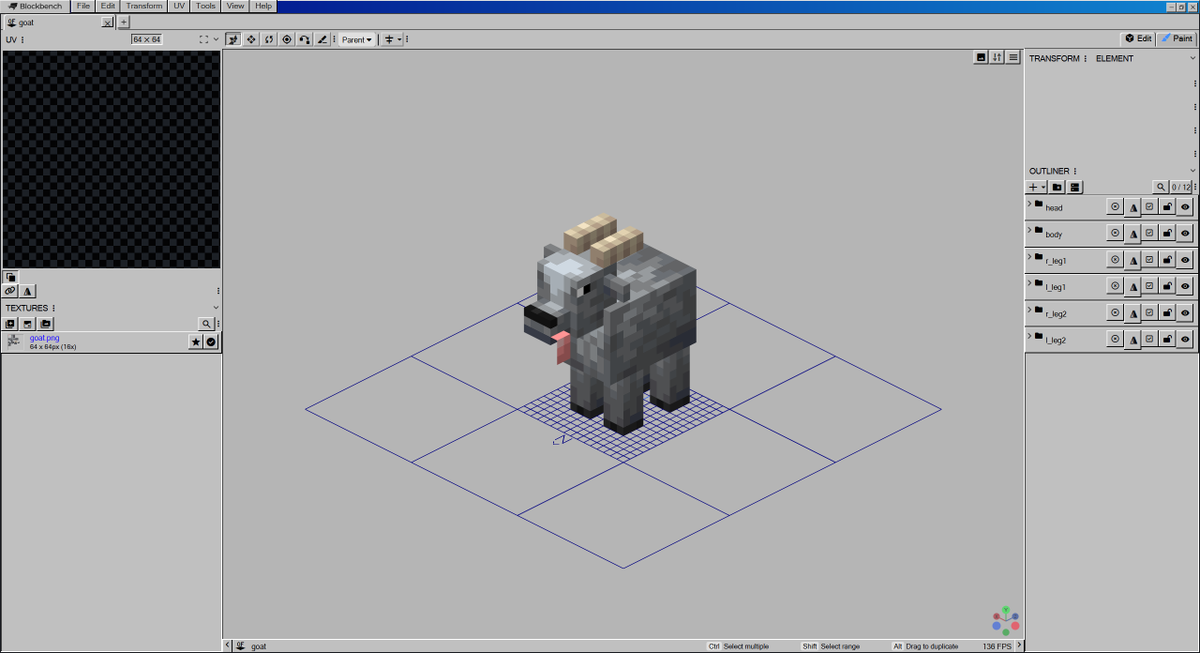The height and width of the screenshot is (653, 1200).
Task: Add a new group in Outliner
Action: pos(1057,187)
